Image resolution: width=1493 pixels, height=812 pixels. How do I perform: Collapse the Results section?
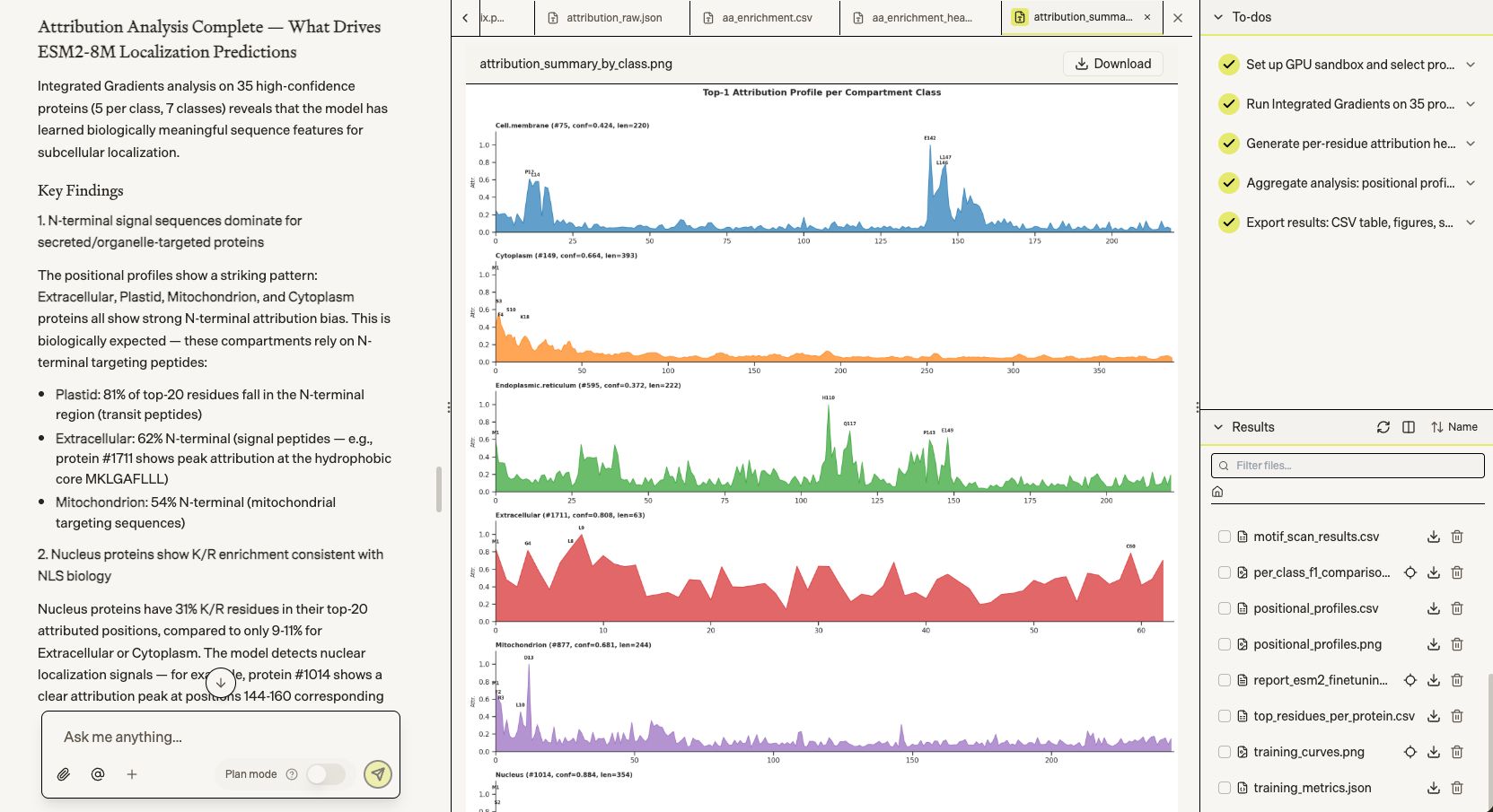pyautogui.click(x=1218, y=427)
